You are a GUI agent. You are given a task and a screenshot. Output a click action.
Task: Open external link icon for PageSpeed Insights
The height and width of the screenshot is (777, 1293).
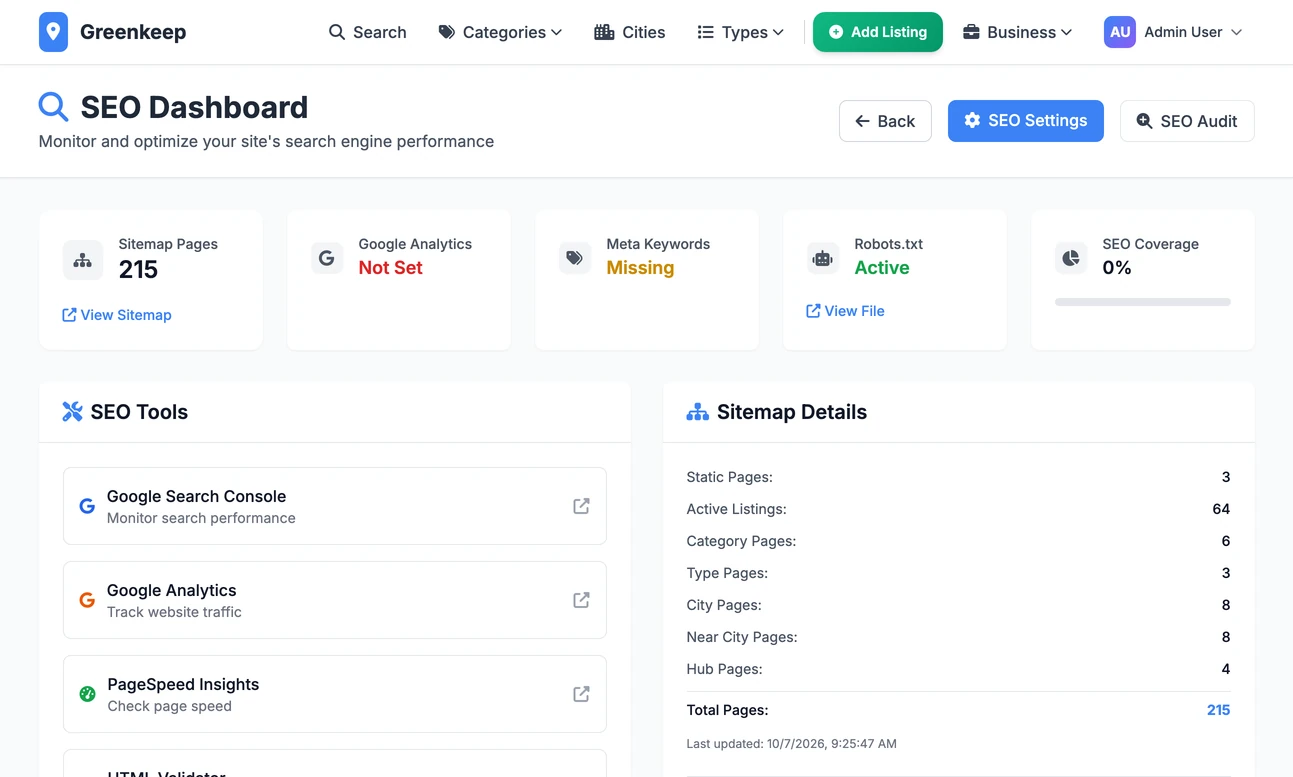pyautogui.click(x=581, y=694)
